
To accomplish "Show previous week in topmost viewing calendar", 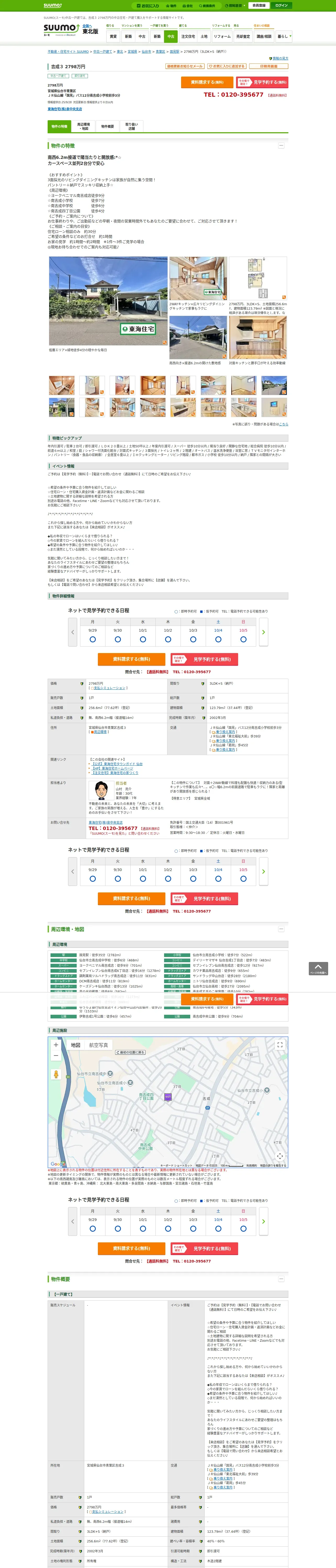I will [x=72, y=632].
